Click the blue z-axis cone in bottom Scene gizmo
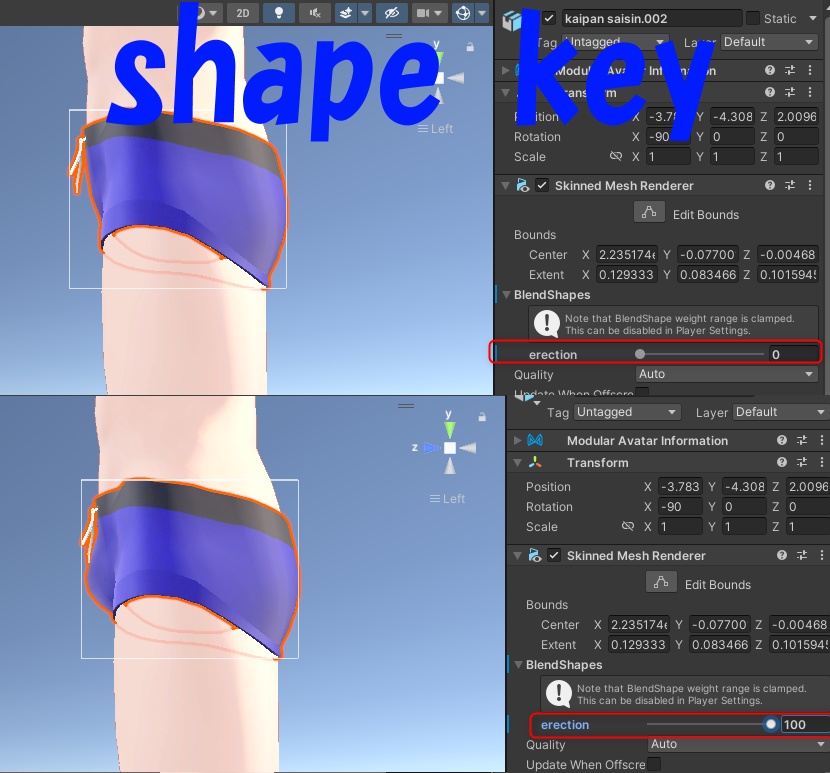Image resolution: width=830 pixels, height=773 pixels. click(x=431, y=448)
